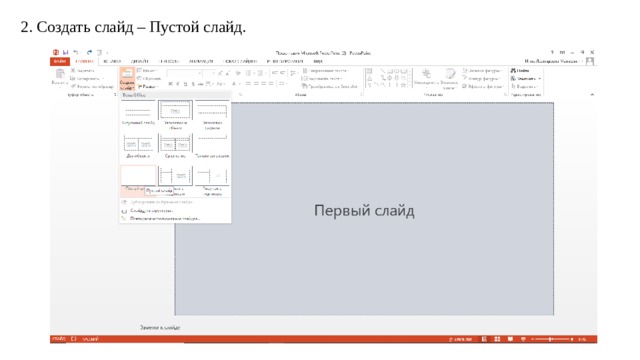Screen dimensions: 640x360
Task: Open Направление текста (Text Direction) dropdown
Action: (326, 71)
